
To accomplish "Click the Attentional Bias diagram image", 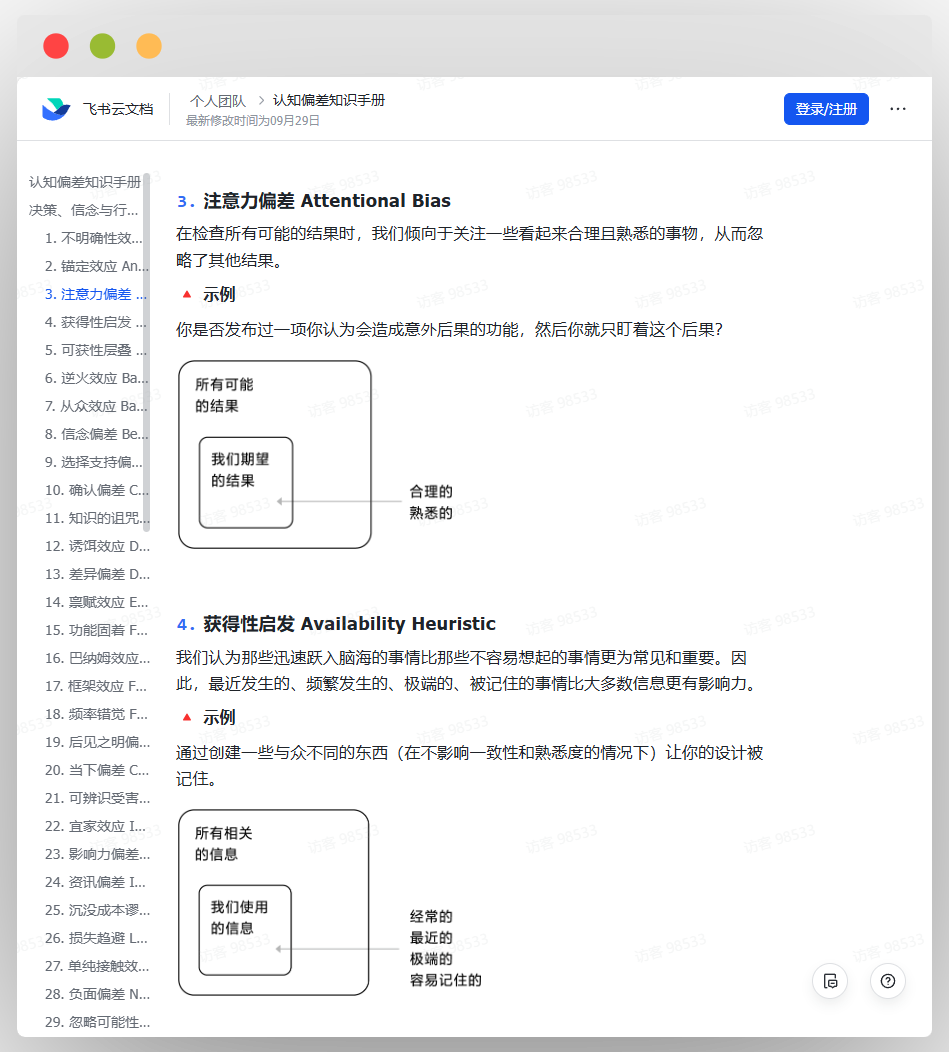I will pyautogui.click(x=316, y=455).
